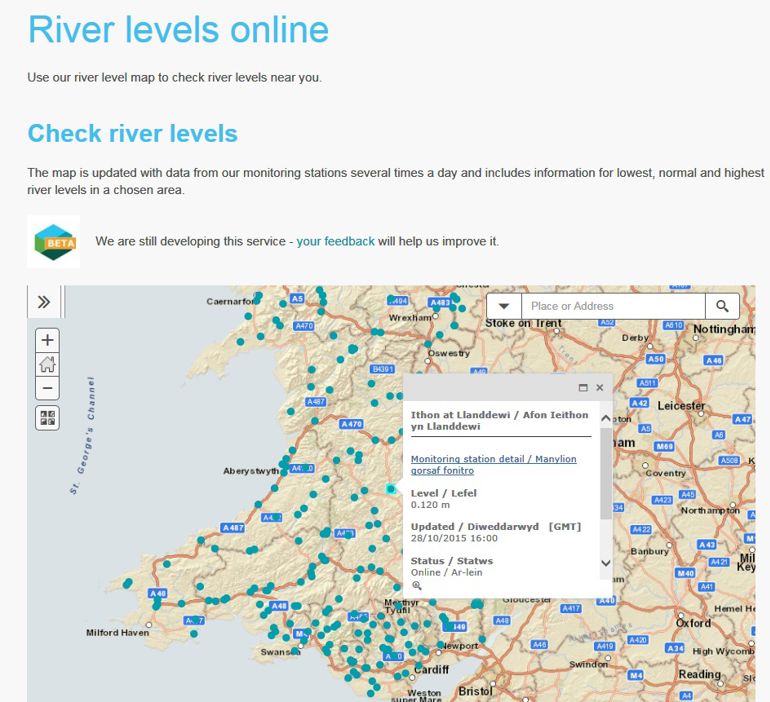This screenshot has height=702, width=770.
Task: Zoom in on the map with plus button
Action: tap(48, 340)
